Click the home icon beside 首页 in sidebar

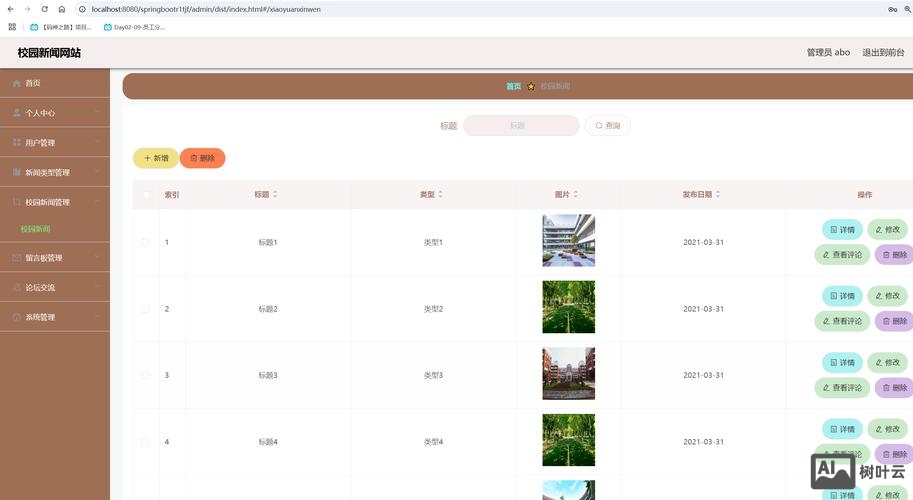tap(16, 83)
